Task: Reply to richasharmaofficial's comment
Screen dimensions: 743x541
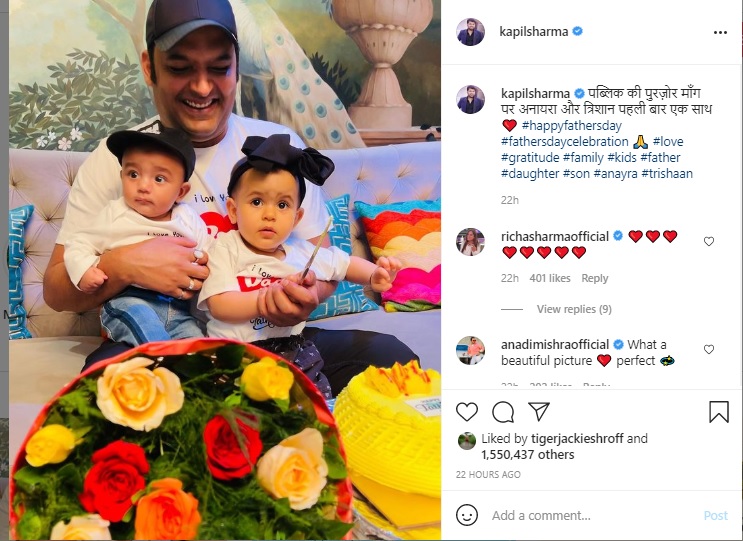Action: pyautogui.click(x=595, y=279)
